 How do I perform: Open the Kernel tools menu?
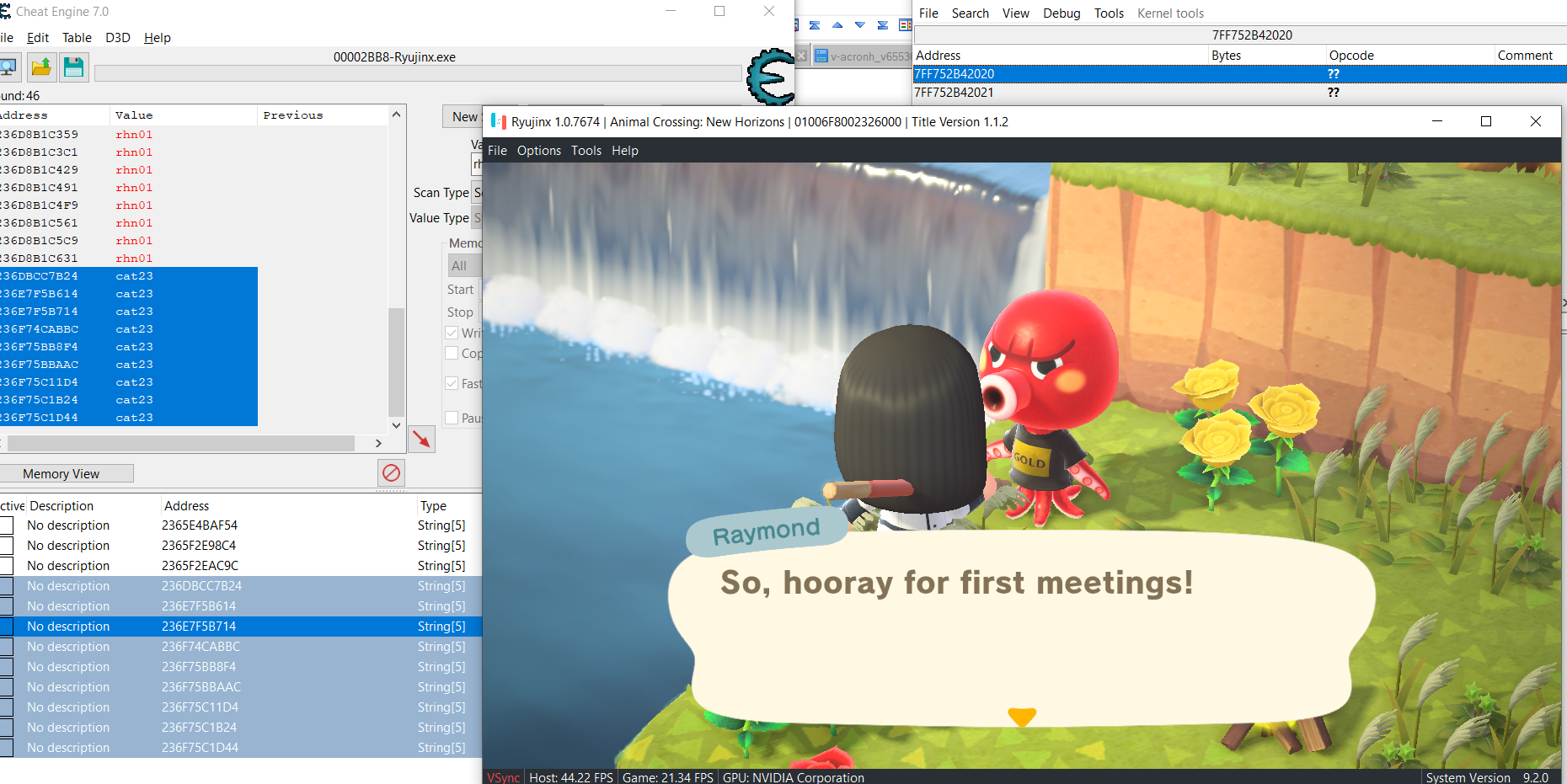click(x=1170, y=13)
